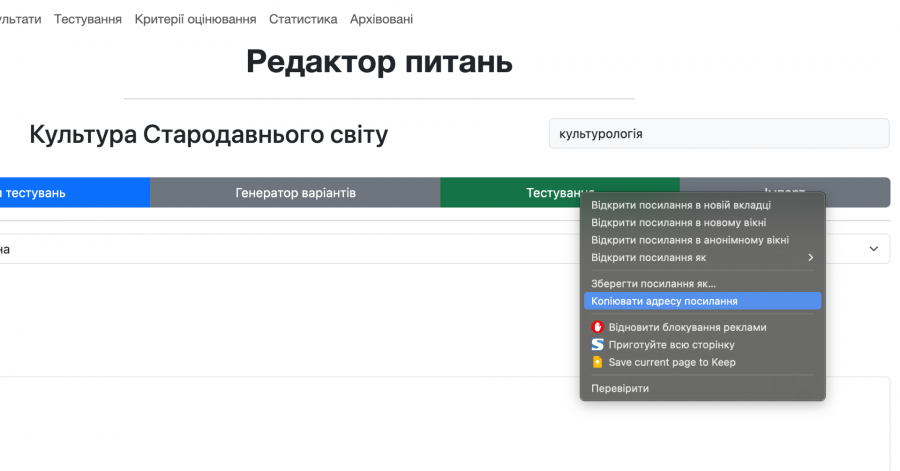Click the Редактор питань page title

click(x=379, y=61)
